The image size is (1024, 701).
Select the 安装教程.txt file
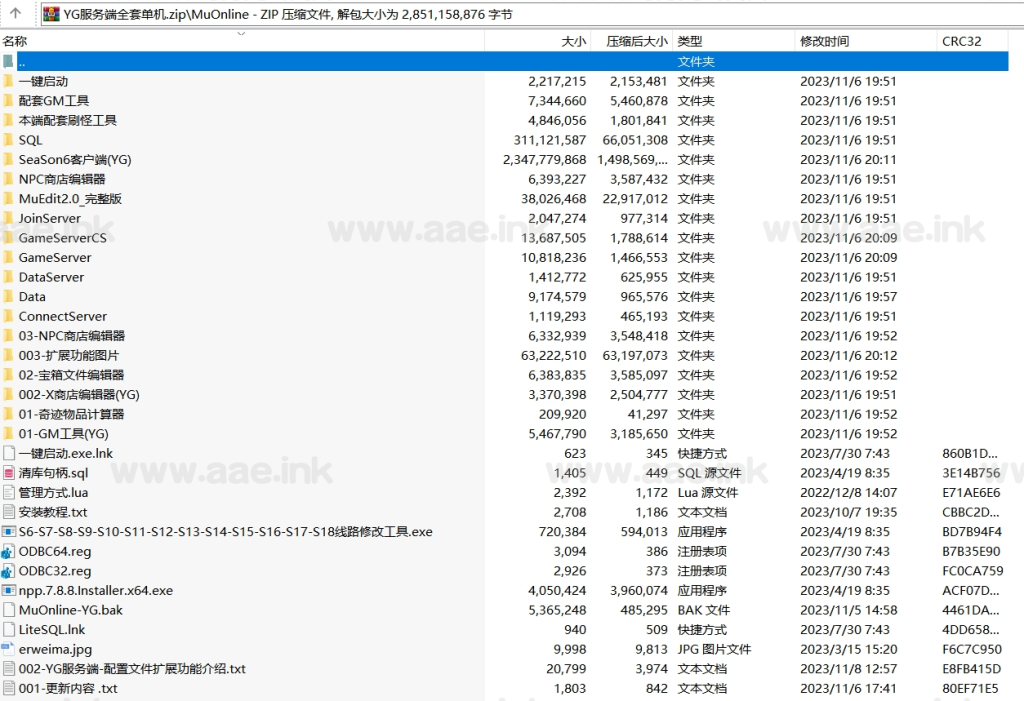(x=52, y=512)
